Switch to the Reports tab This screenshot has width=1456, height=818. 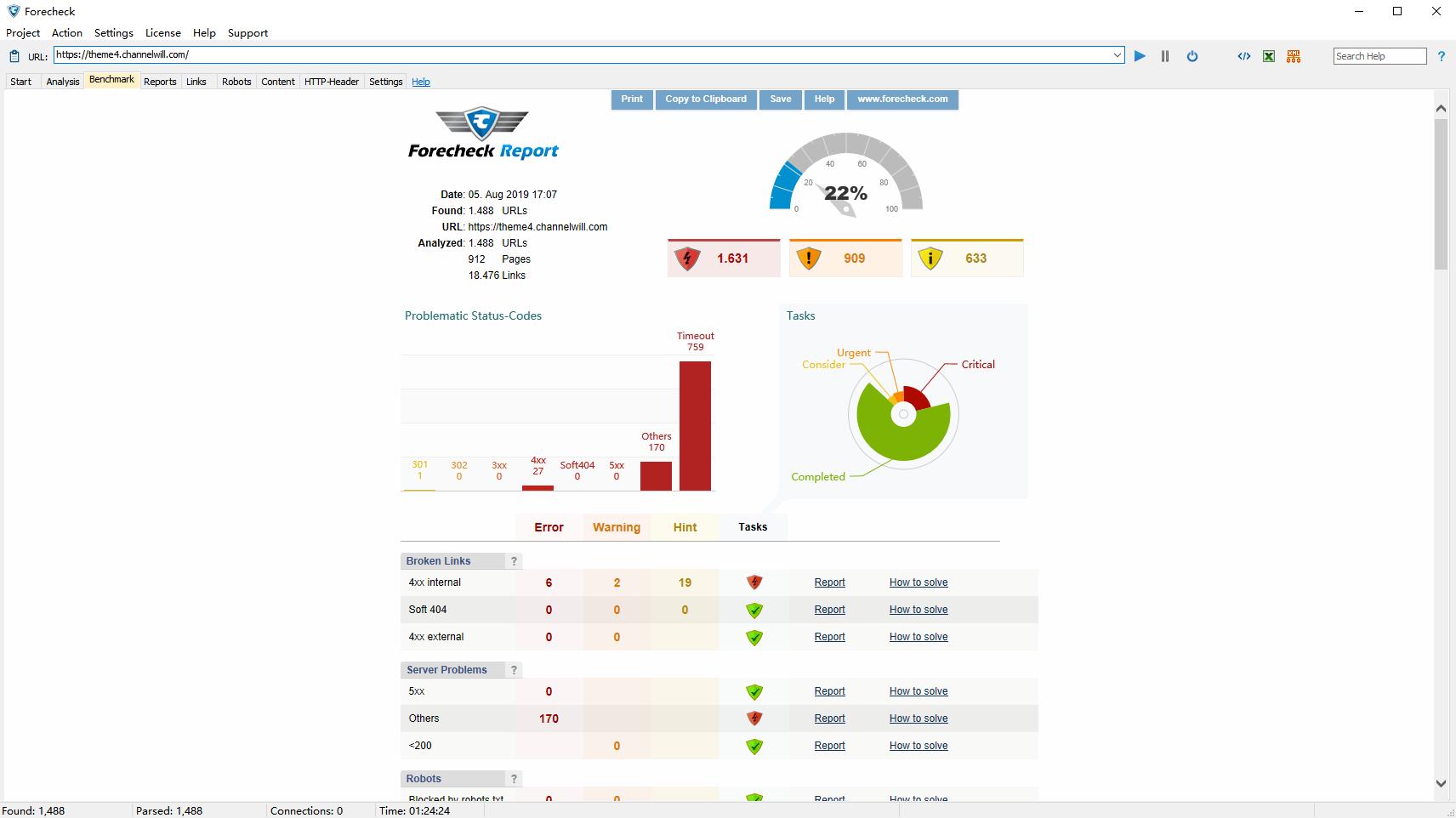click(160, 82)
